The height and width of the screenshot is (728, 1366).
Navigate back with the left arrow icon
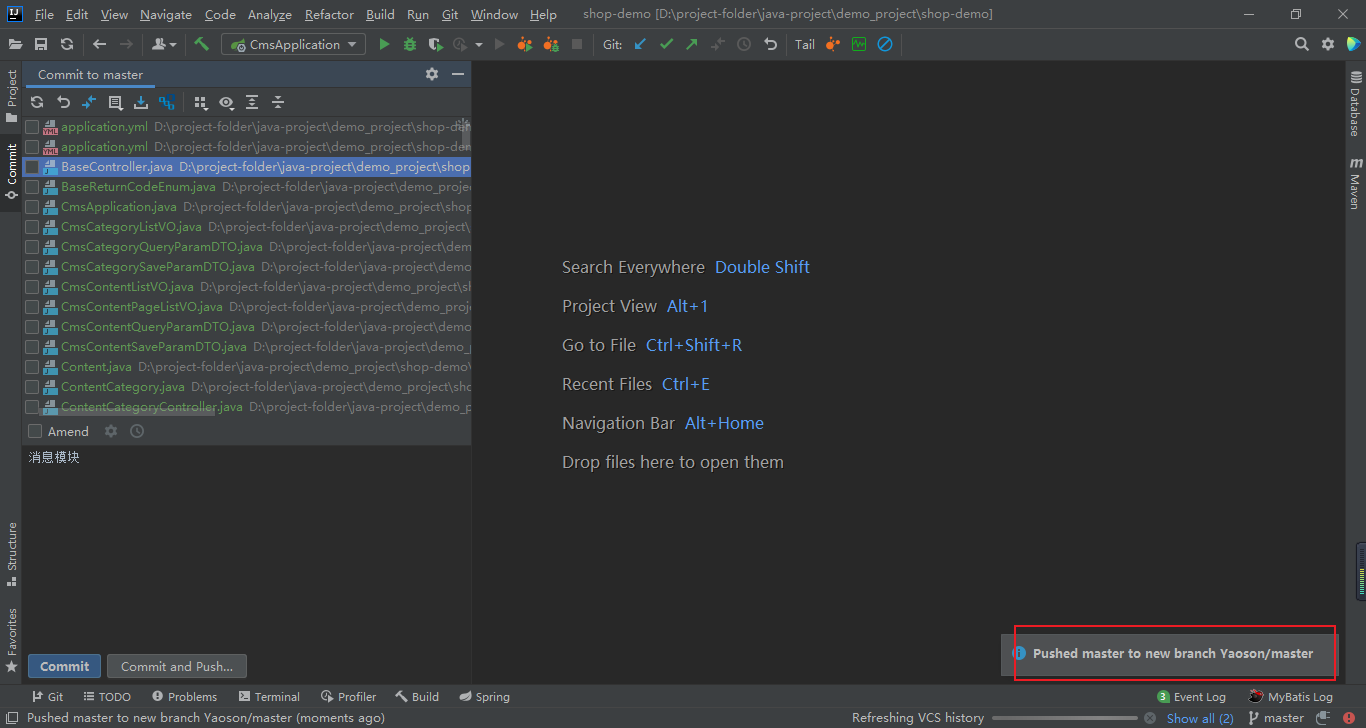coord(99,44)
